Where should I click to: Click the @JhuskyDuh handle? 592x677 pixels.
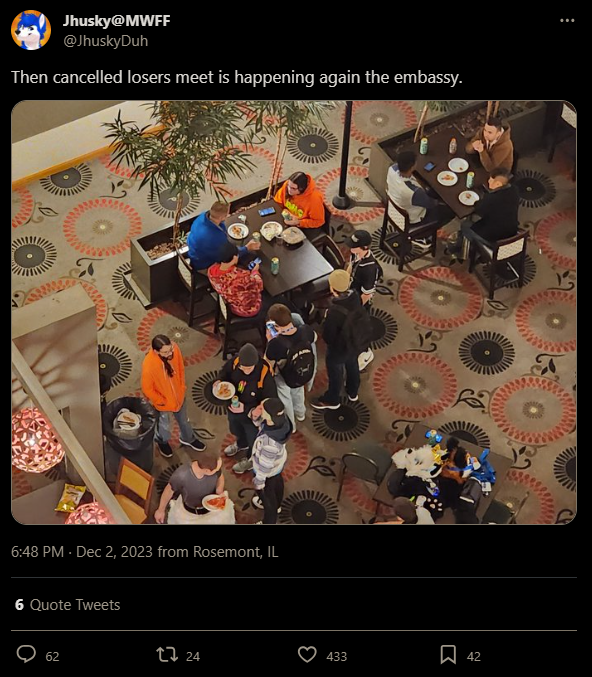(105, 41)
